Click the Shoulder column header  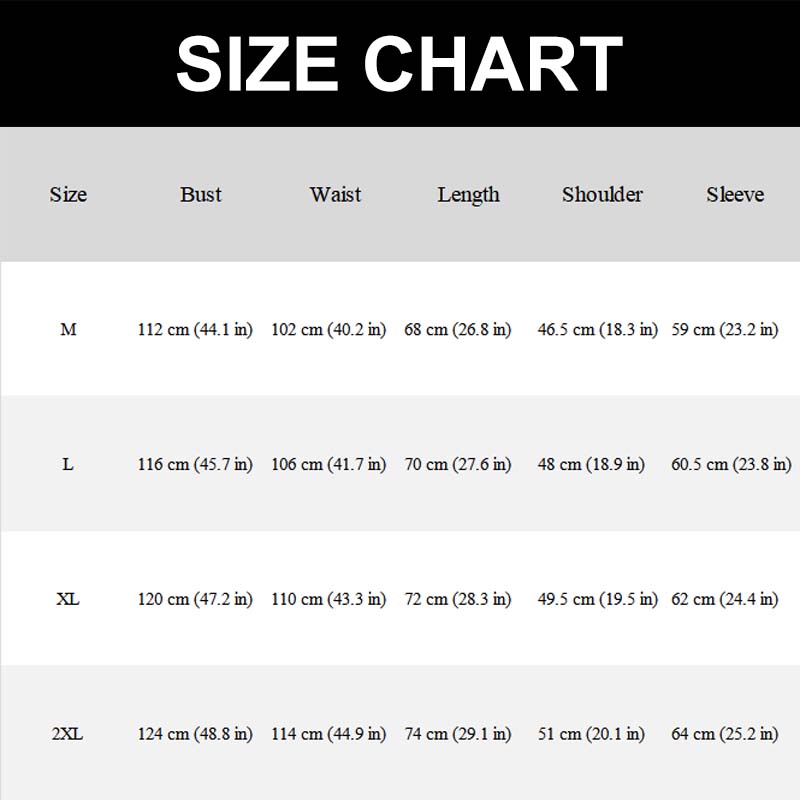602,195
